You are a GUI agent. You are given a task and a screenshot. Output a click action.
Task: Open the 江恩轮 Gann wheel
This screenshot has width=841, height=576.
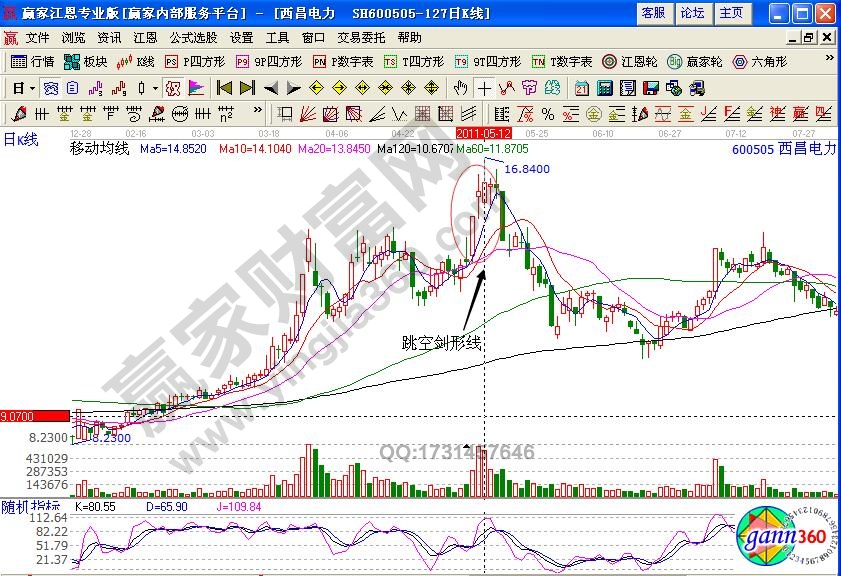[x=630, y=62]
